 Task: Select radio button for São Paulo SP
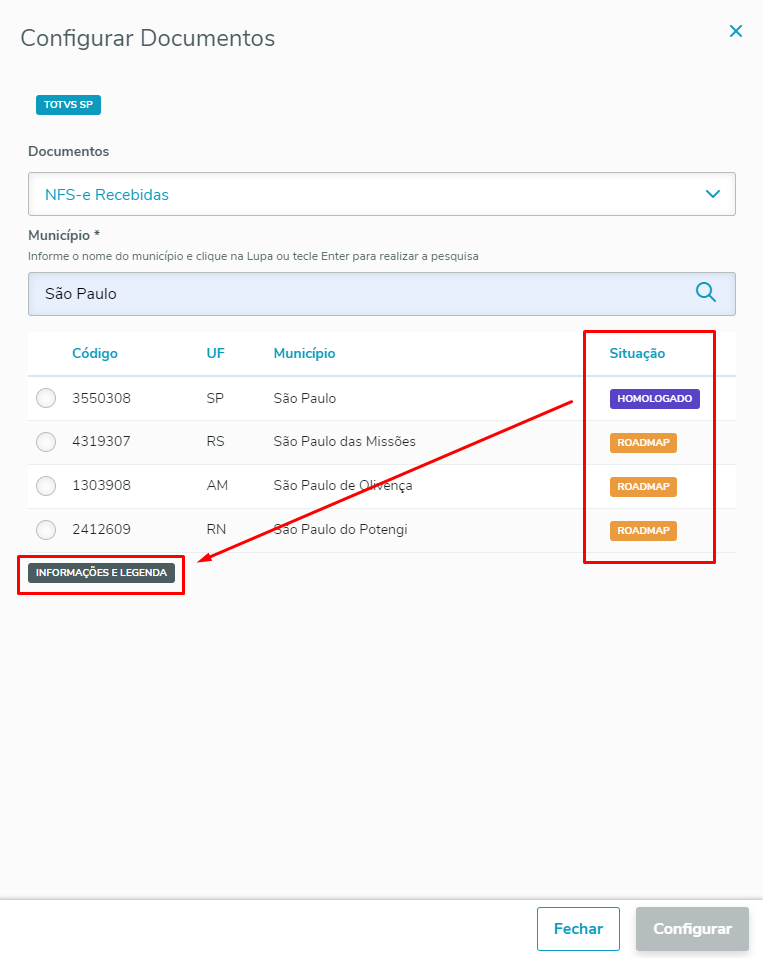tap(46, 398)
